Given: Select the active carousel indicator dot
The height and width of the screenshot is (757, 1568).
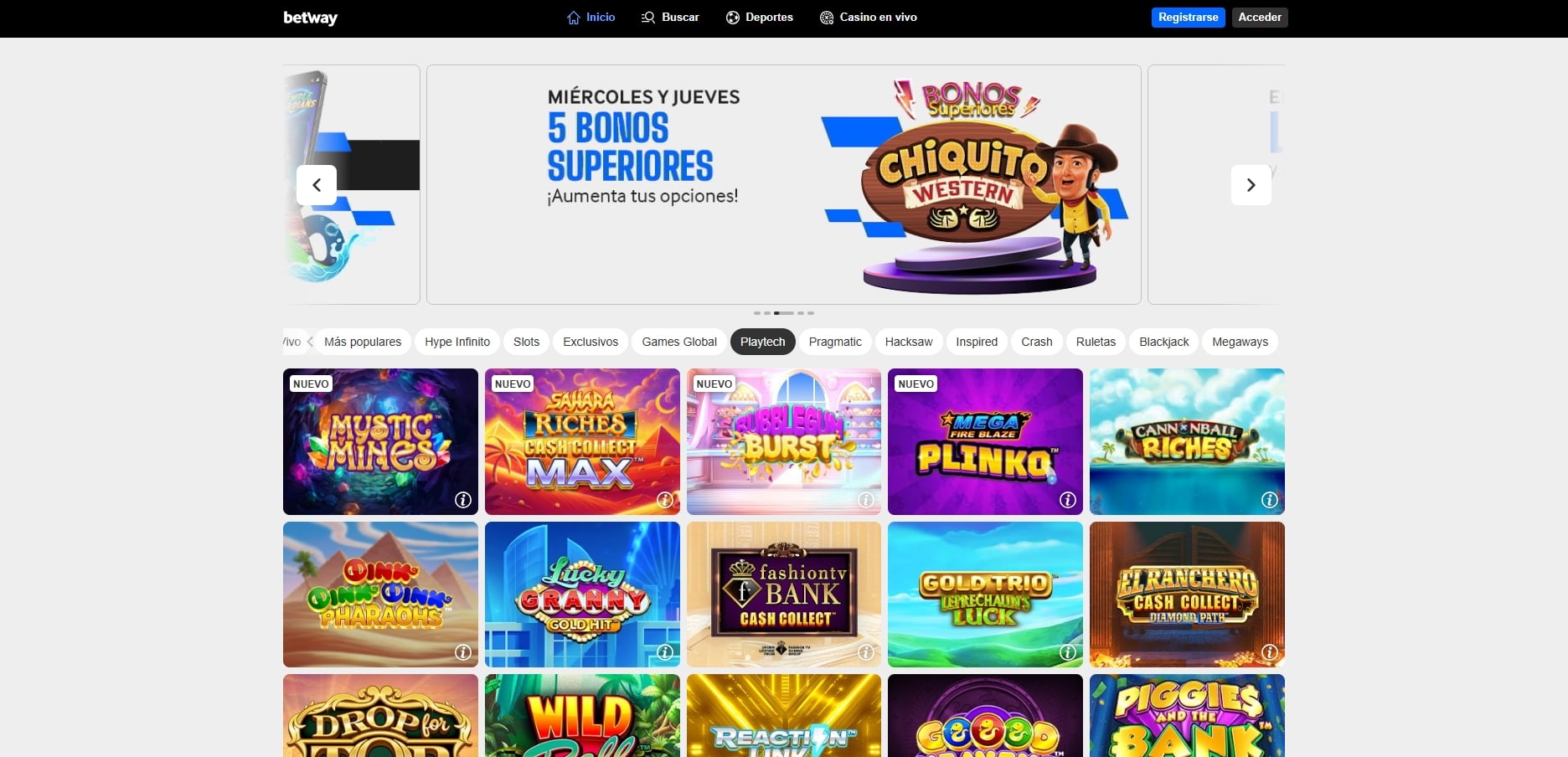Looking at the screenshot, I should click(x=783, y=313).
